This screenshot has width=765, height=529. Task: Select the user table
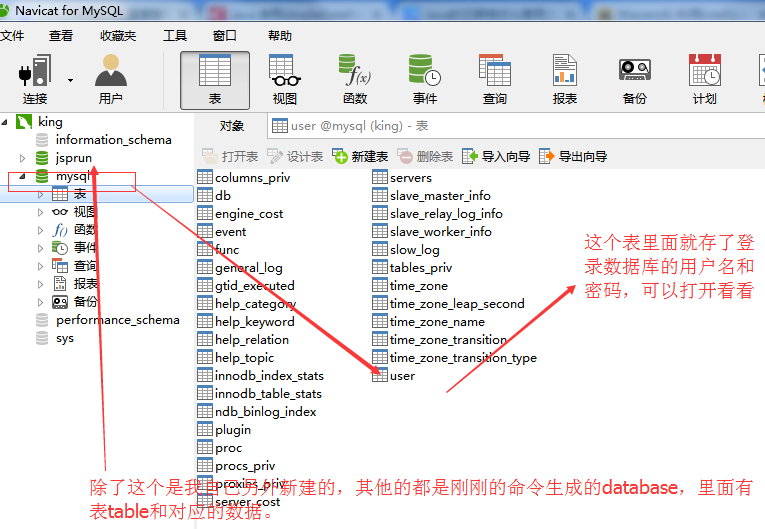pos(393,376)
